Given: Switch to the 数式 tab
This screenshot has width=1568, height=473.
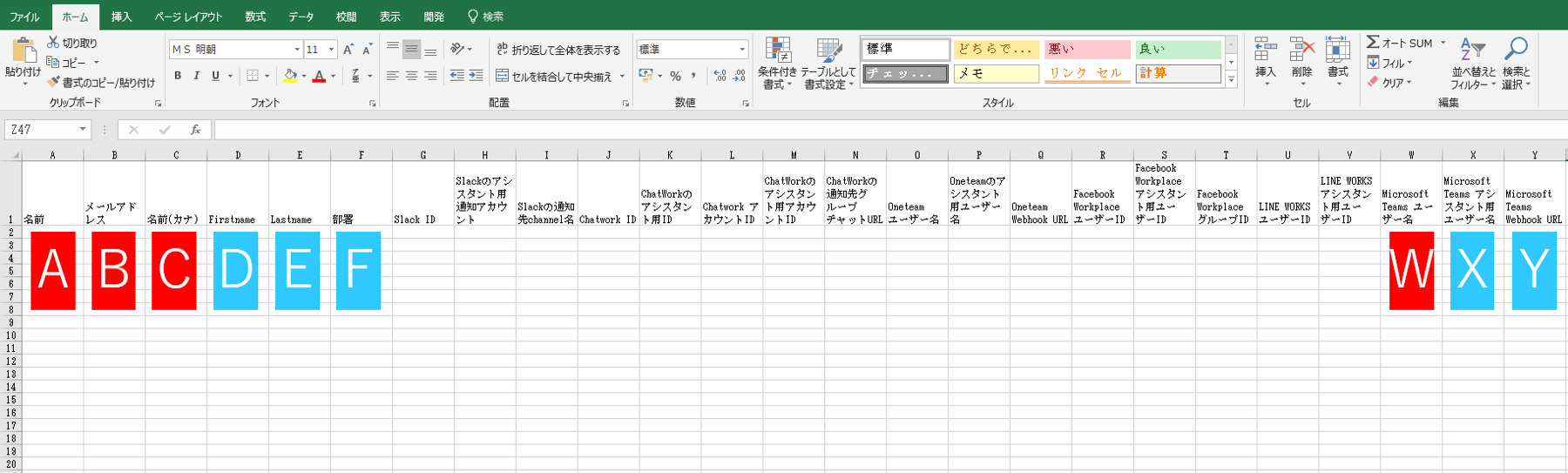Looking at the screenshot, I should pyautogui.click(x=255, y=17).
